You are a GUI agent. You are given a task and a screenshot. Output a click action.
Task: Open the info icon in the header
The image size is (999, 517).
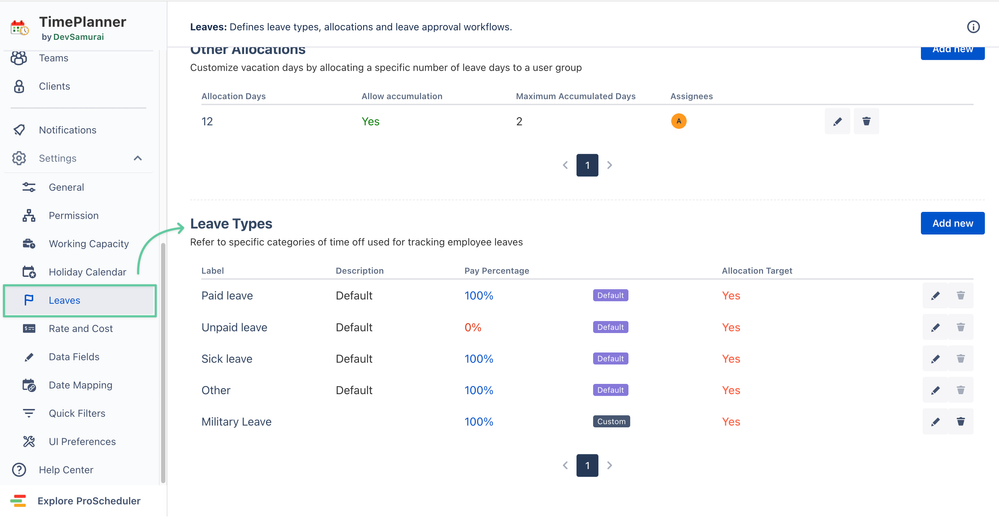pyautogui.click(x=973, y=27)
